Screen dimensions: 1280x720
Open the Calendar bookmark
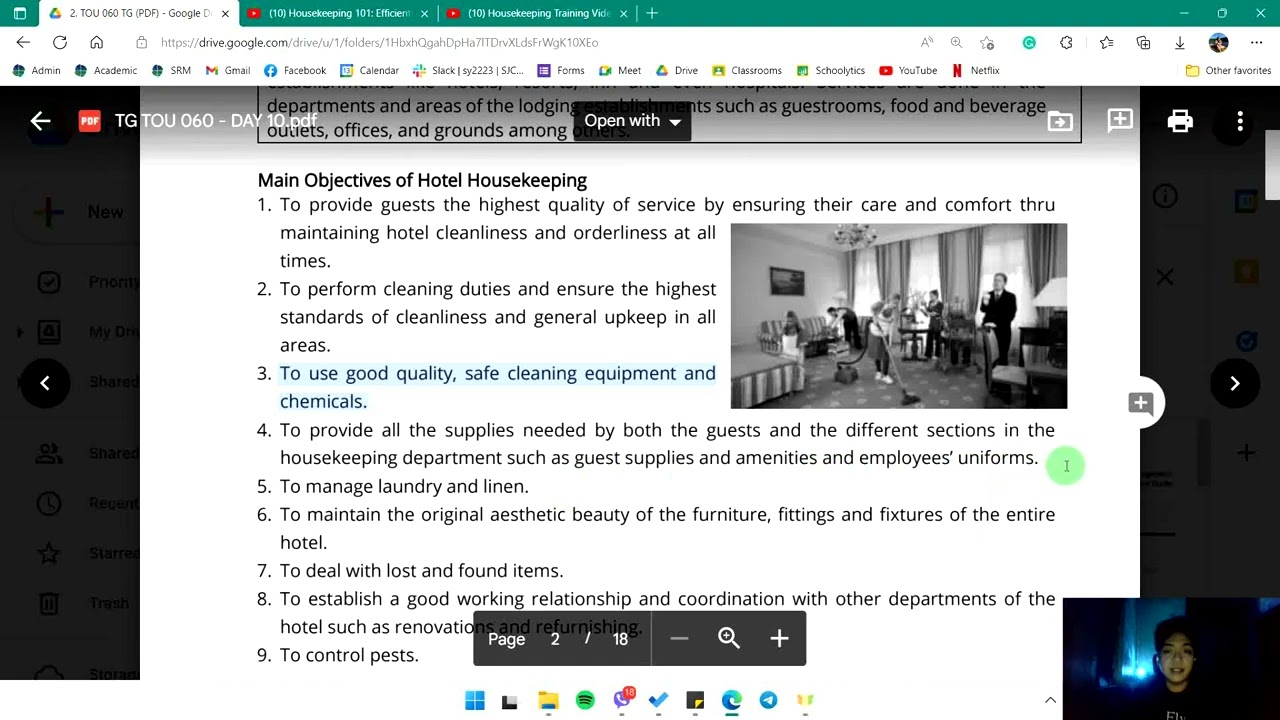tap(369, 71)
